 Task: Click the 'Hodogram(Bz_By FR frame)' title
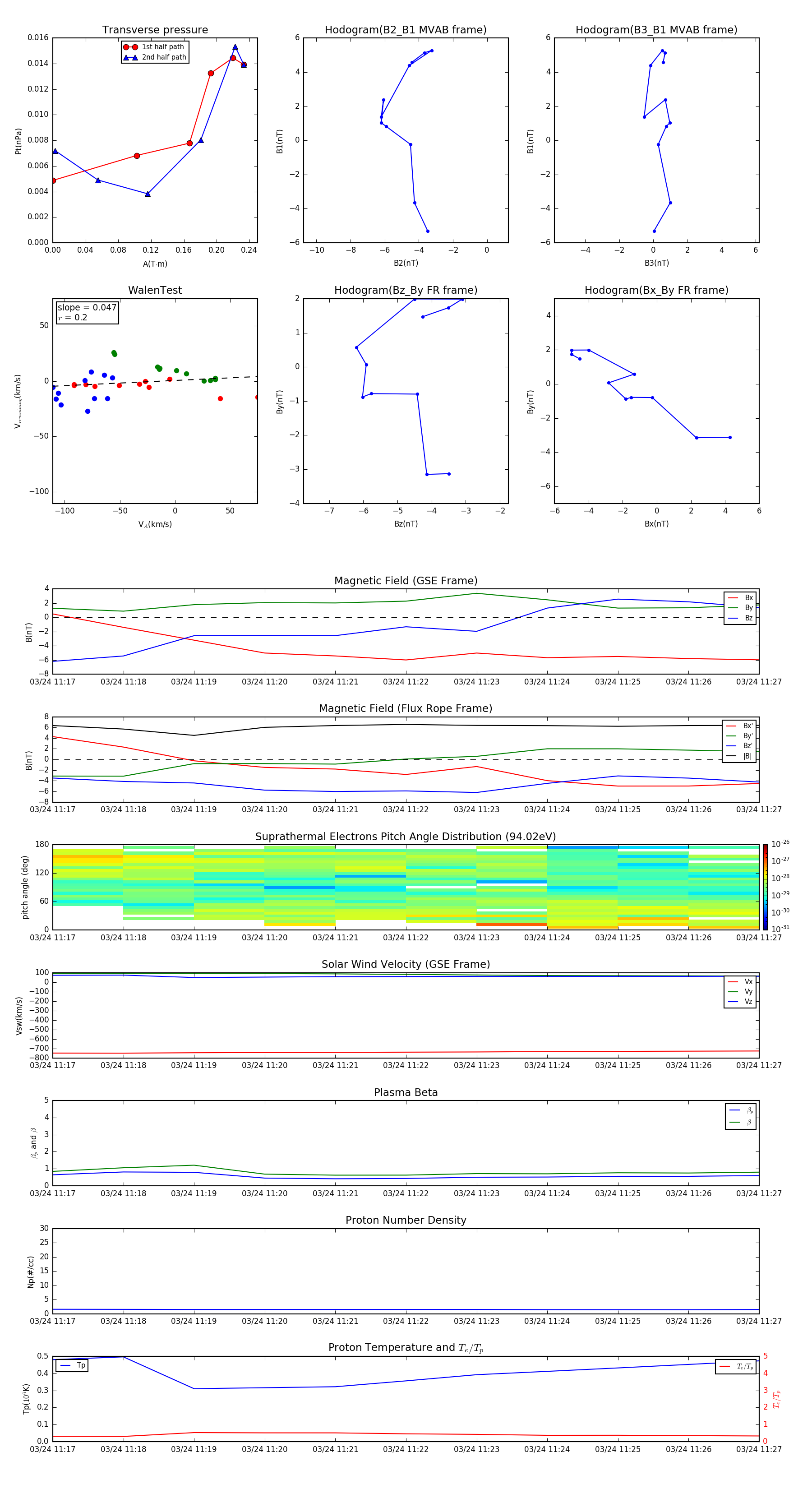(406, 290)
